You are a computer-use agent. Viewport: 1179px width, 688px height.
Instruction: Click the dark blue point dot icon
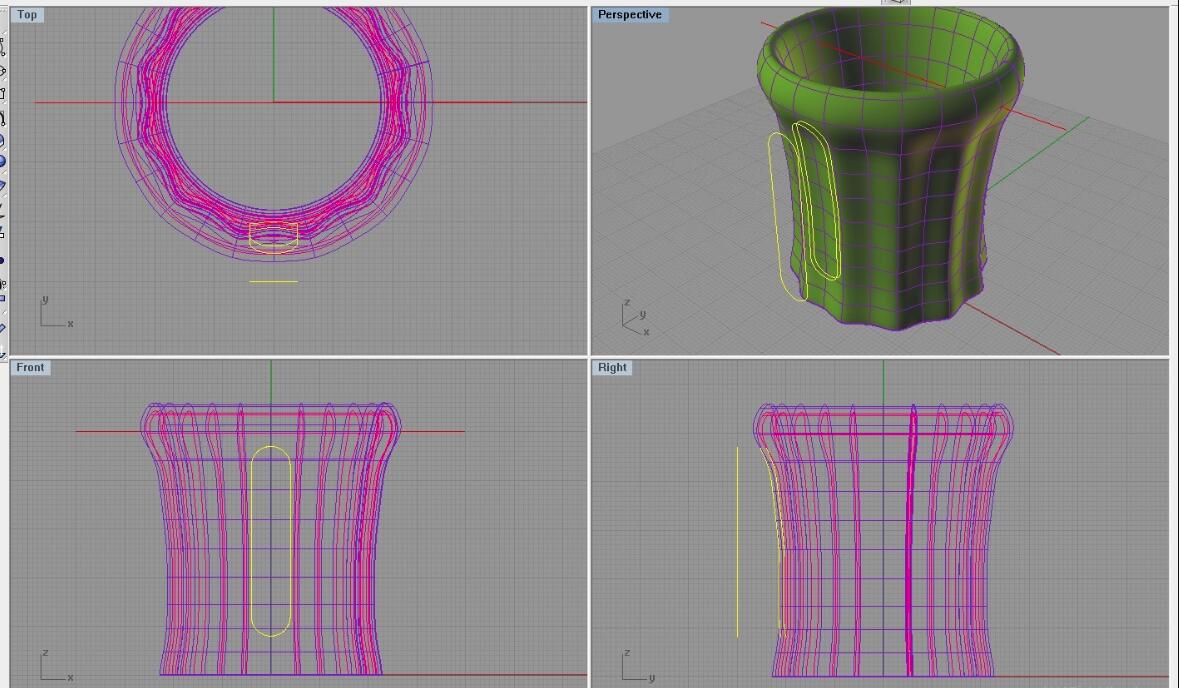2,261
